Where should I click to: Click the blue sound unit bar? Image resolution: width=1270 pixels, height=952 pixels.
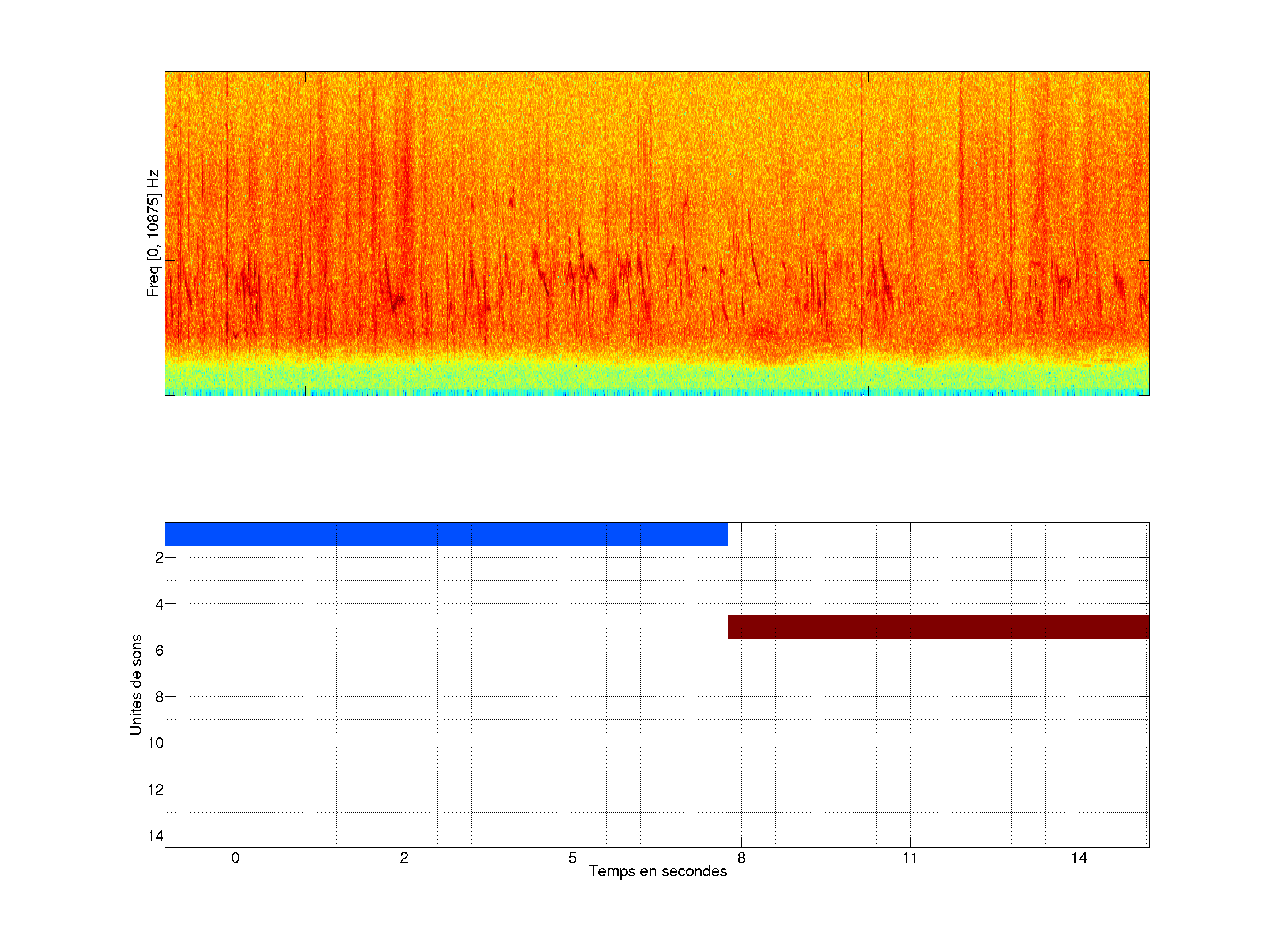(x=445, y=534)
